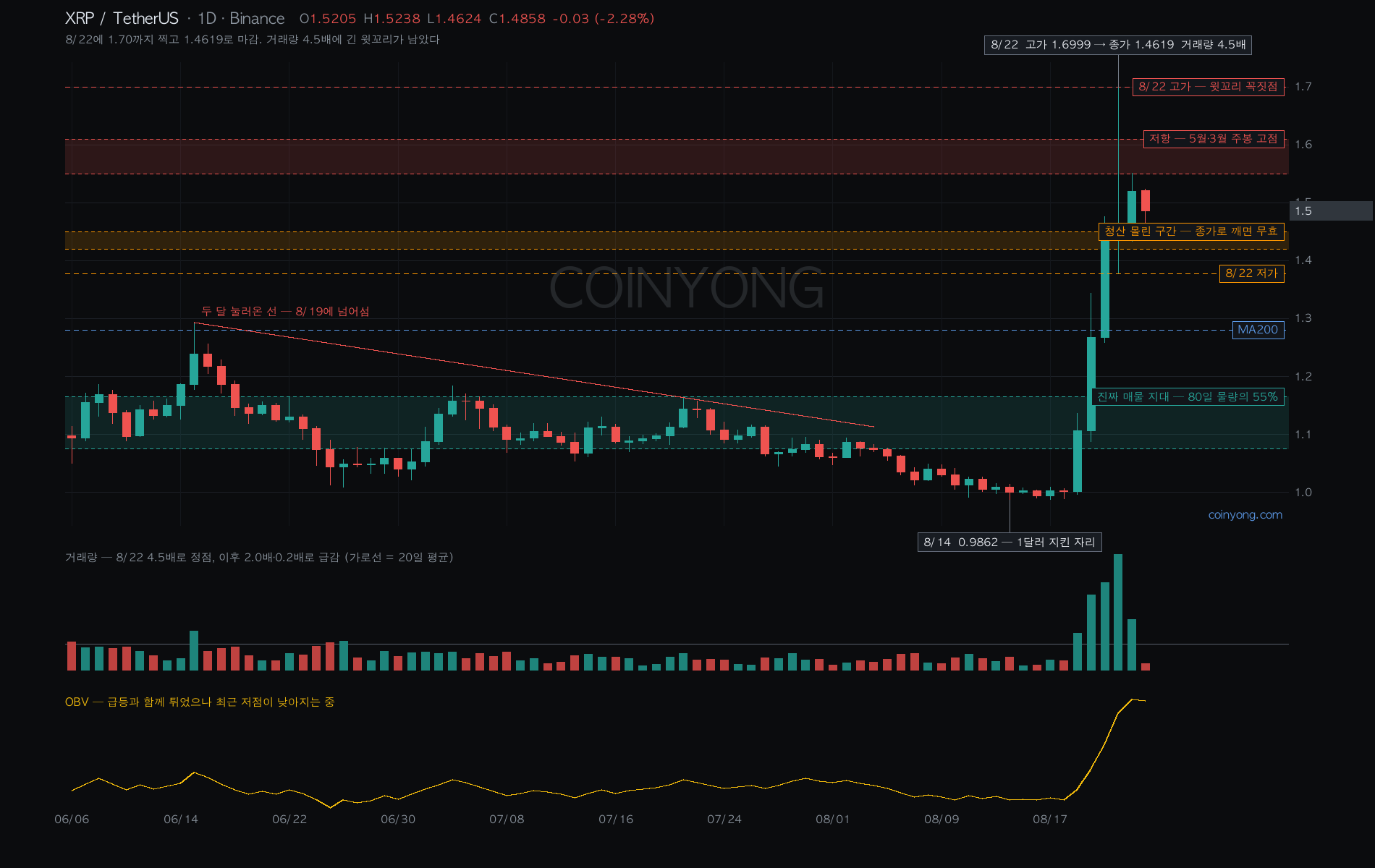Click the 1.4 price axis tick

(1303, 260)
